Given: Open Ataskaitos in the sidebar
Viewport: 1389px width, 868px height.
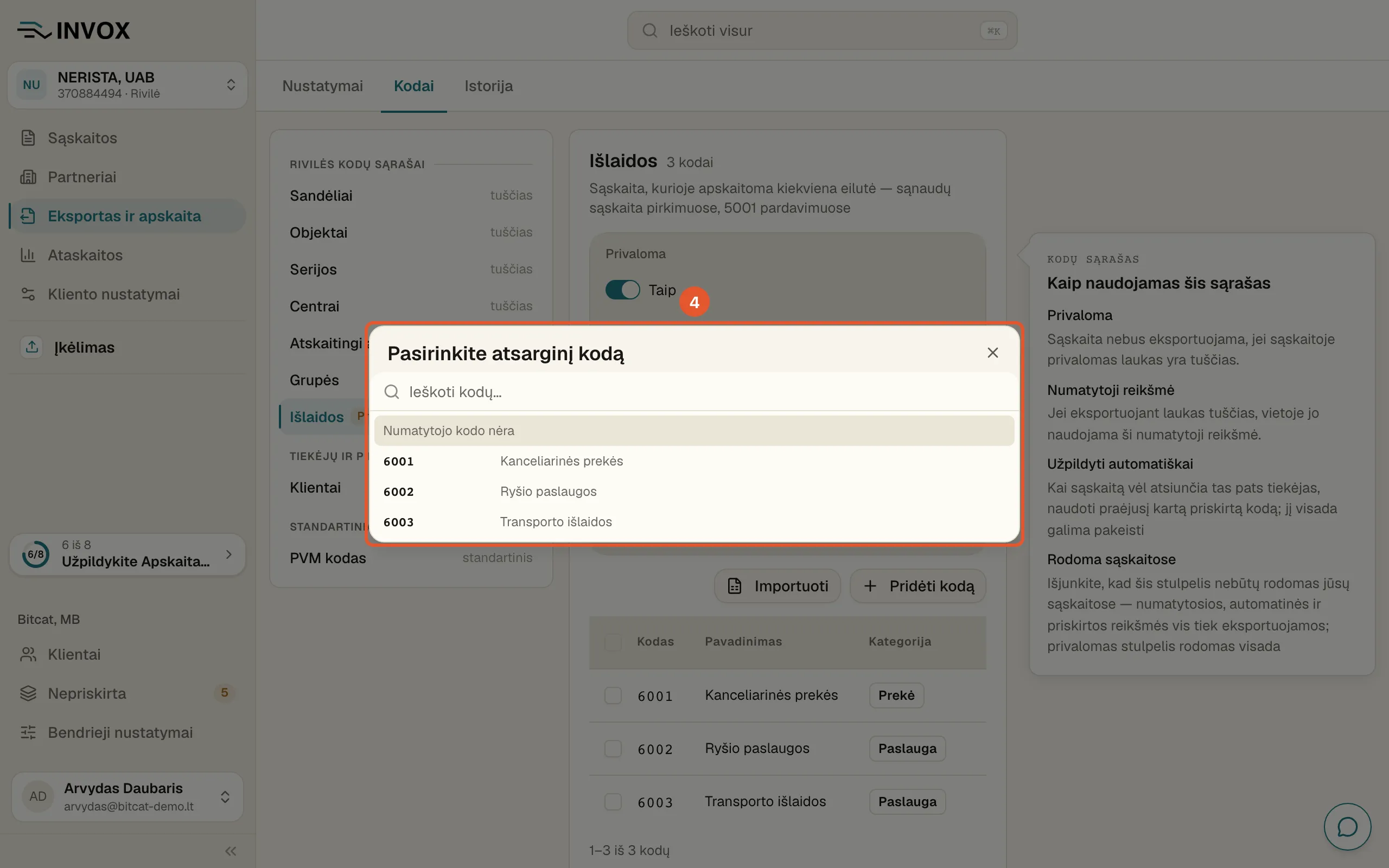Looking at the screenshot, I should coord(127,255).
